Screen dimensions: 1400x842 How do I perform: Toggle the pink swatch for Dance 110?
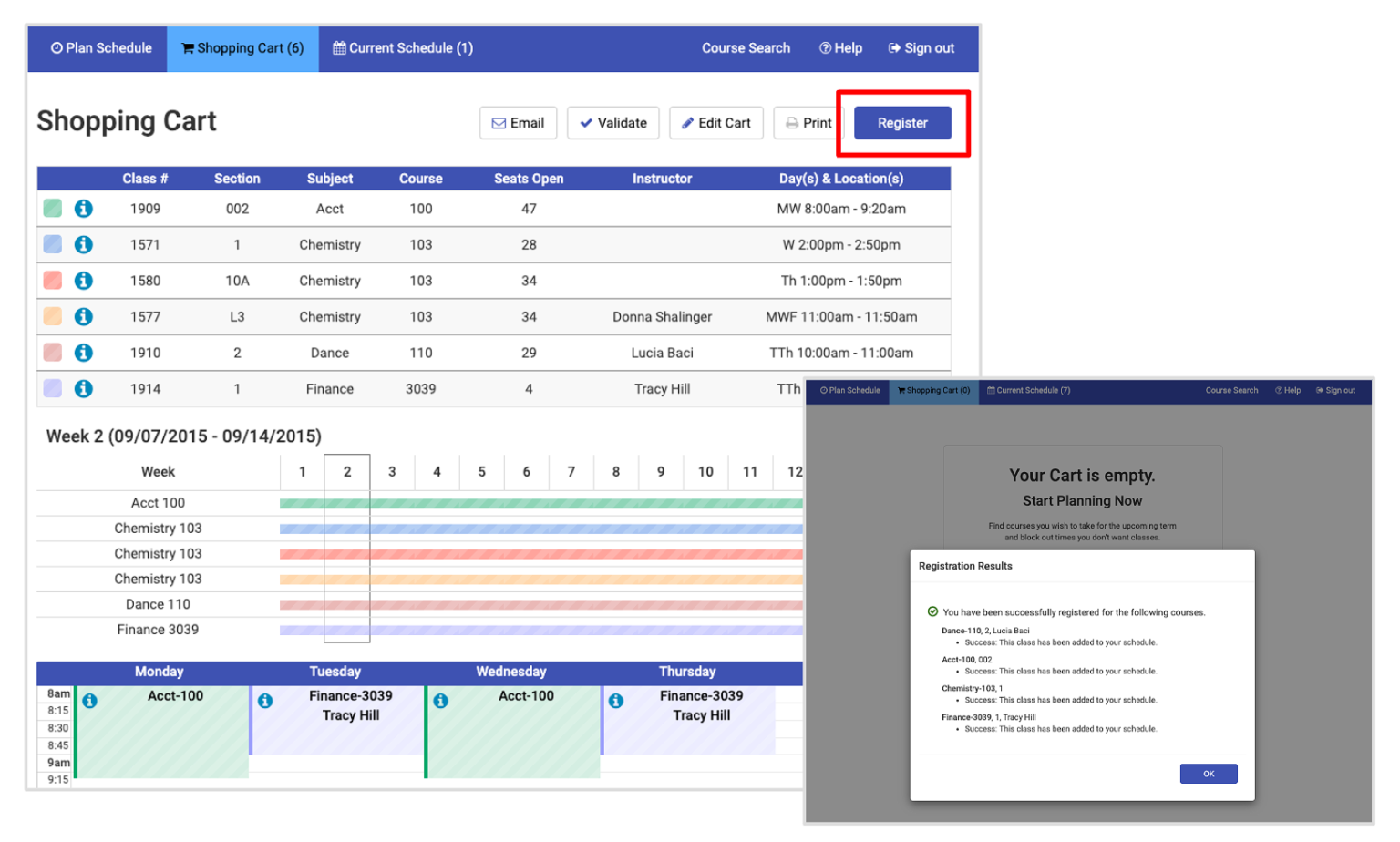pos(52,353)
